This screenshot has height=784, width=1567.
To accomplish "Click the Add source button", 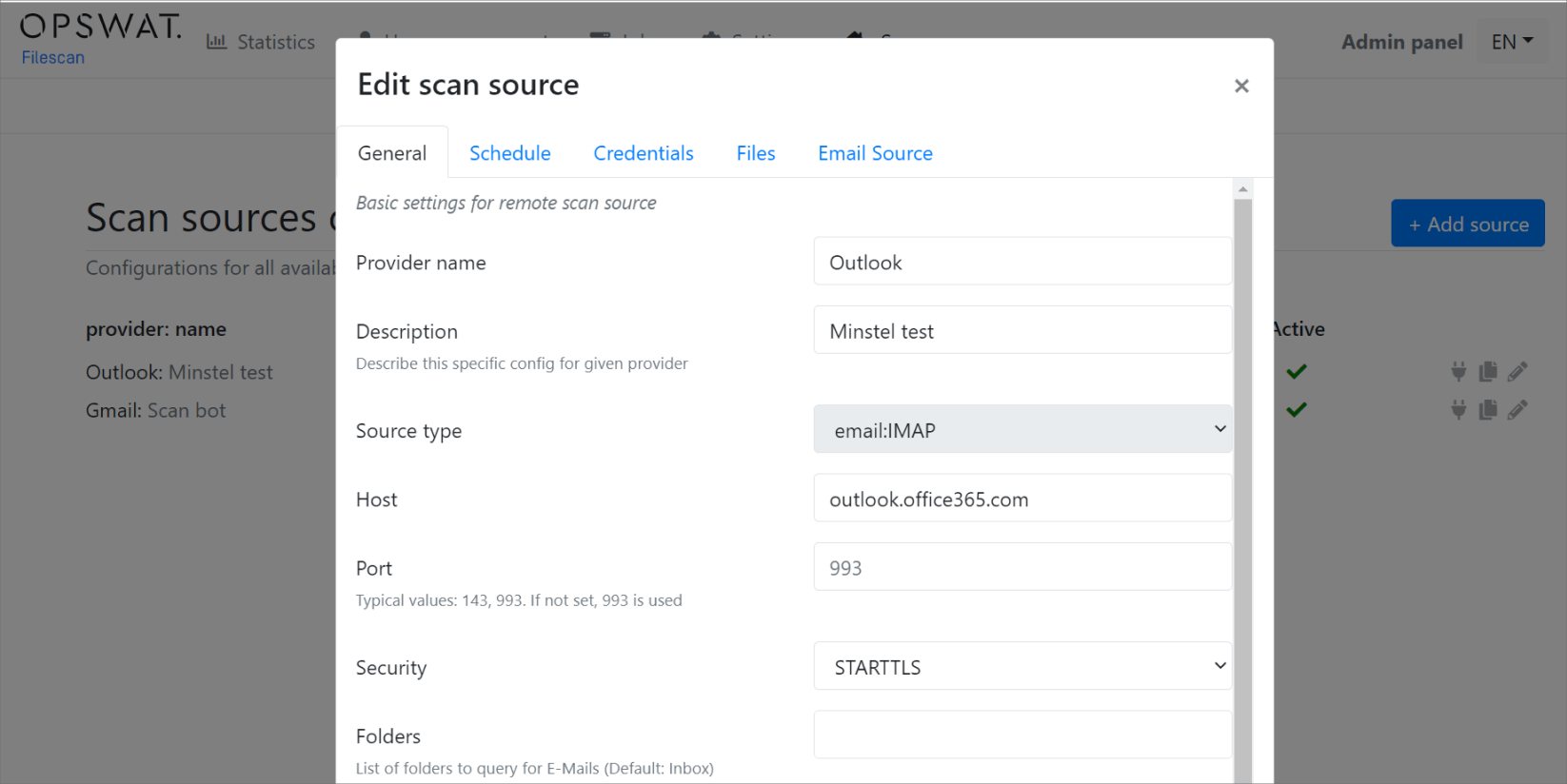I will [x=1468, y=225].
